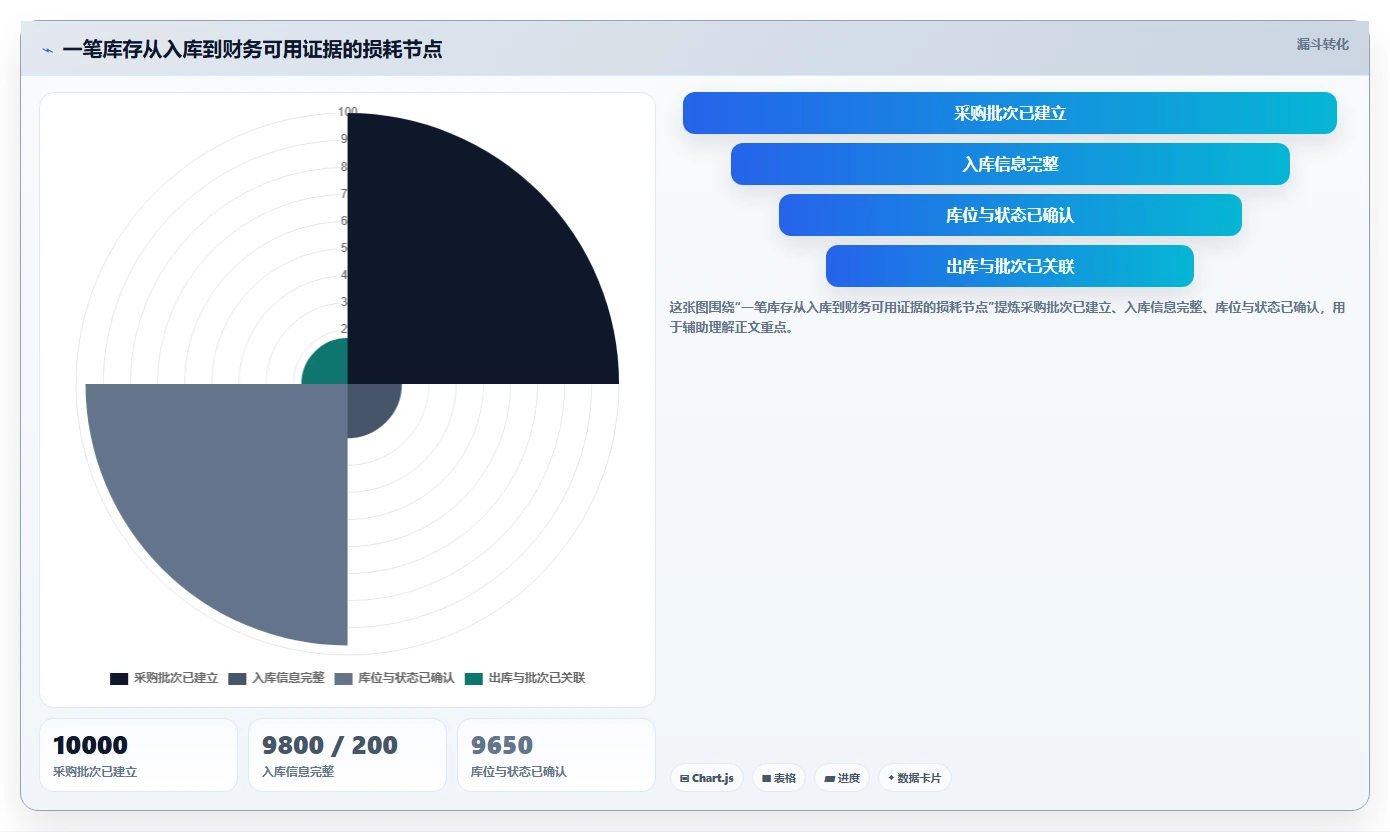Toggle 采购批次已建立 legend color box
The image size is (1390, 832).
point(119,678)
